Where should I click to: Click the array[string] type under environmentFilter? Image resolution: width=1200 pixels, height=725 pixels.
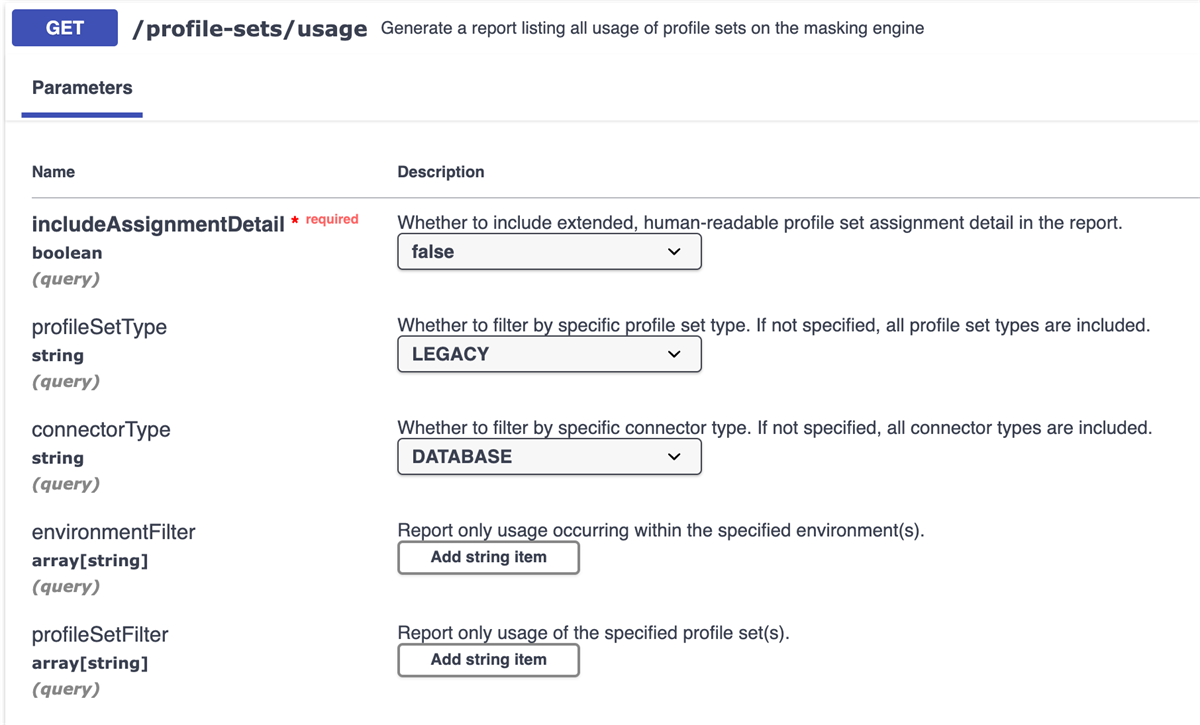tap(90, 561)
